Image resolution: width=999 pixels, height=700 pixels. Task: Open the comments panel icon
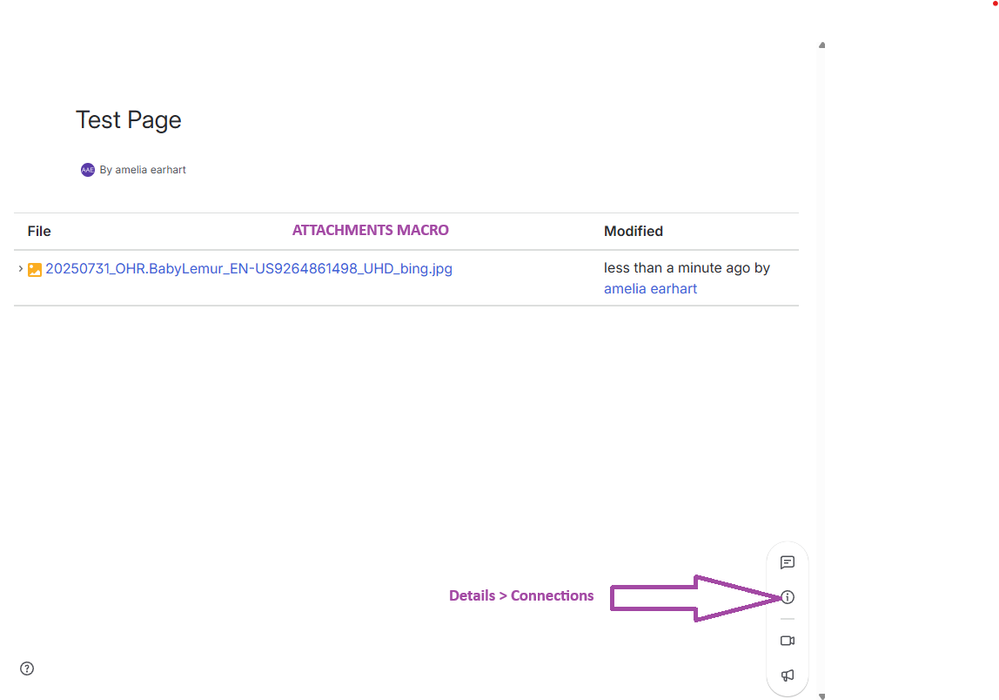tap(787, 562)
